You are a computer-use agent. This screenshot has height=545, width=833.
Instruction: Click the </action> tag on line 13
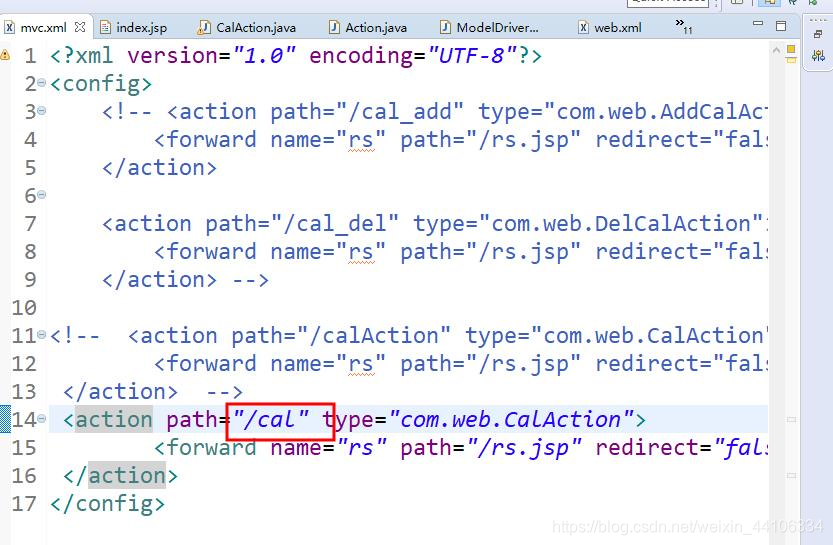tap(120, 392)
